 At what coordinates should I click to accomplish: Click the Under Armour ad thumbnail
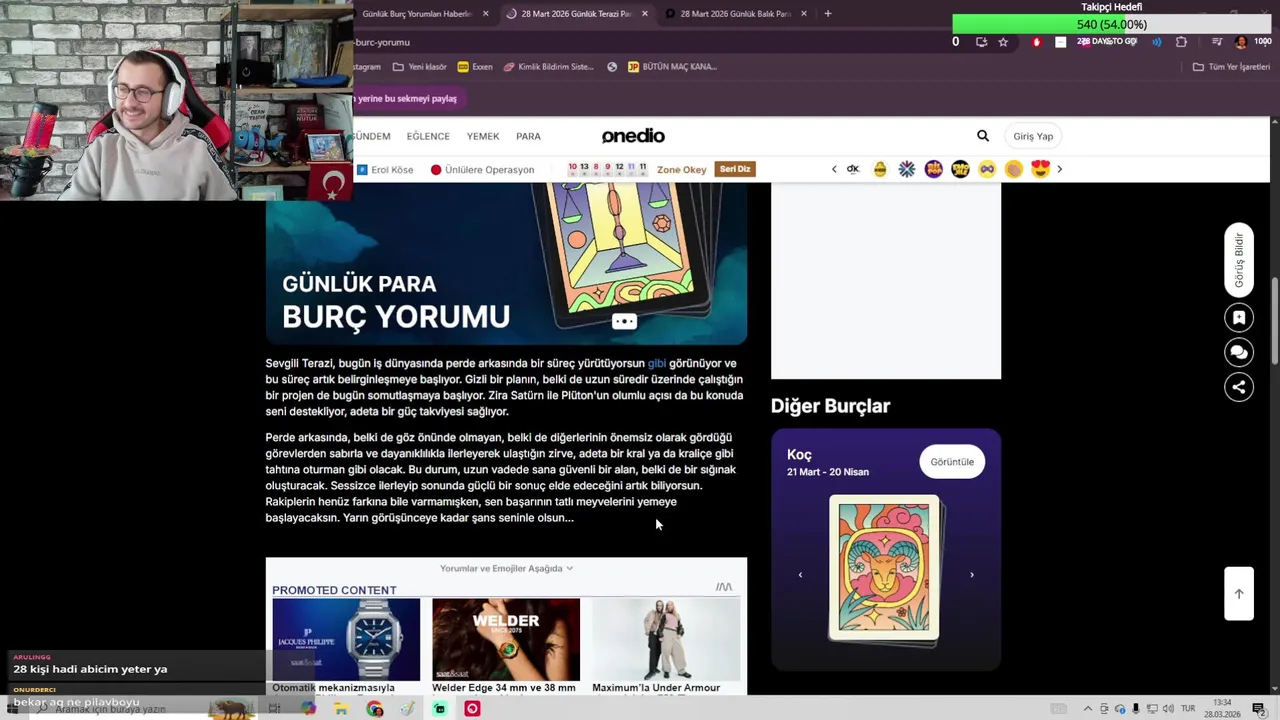pyautogui.click(x=666, y=639)
